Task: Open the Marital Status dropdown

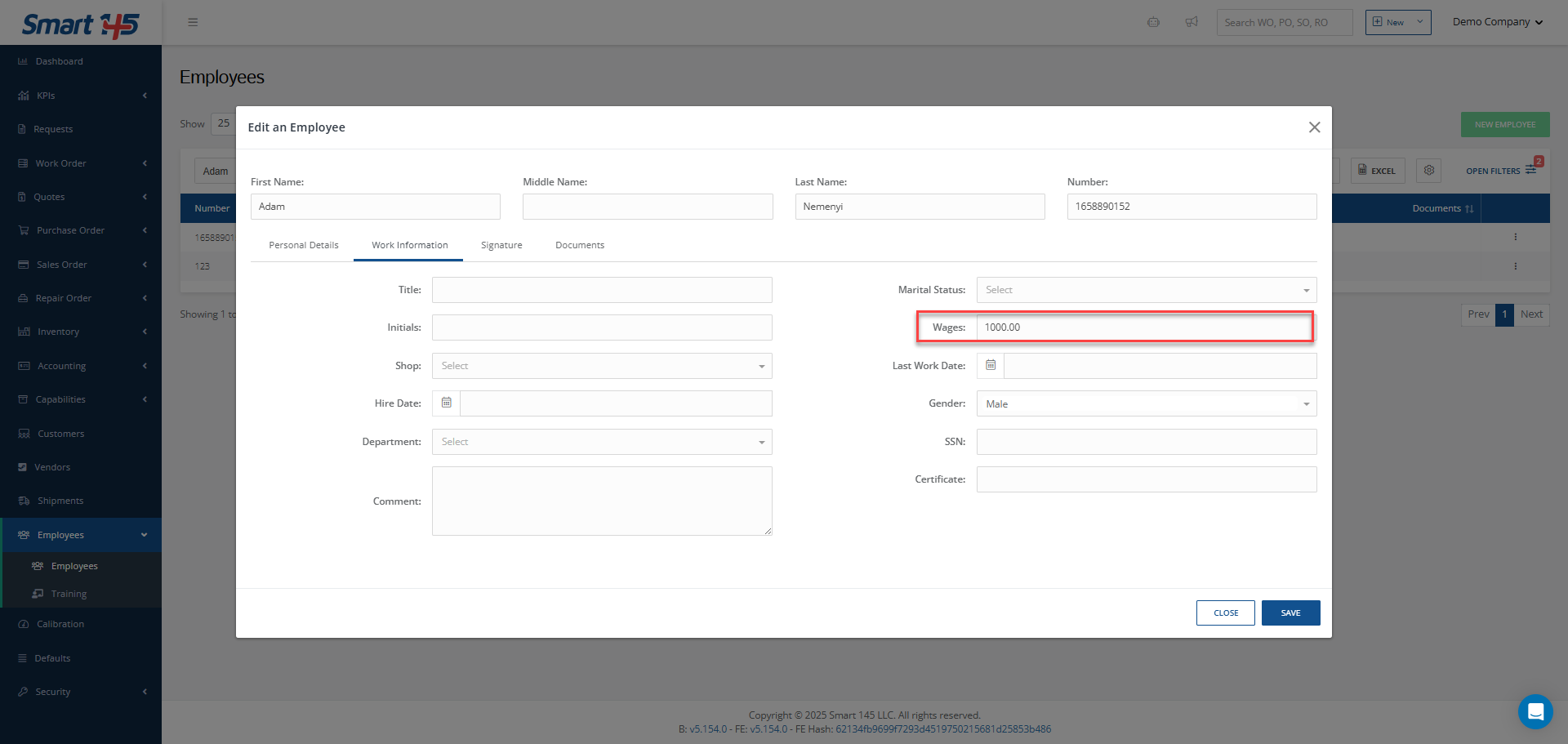Action: pyautogui.click(x=1146, y=290)
